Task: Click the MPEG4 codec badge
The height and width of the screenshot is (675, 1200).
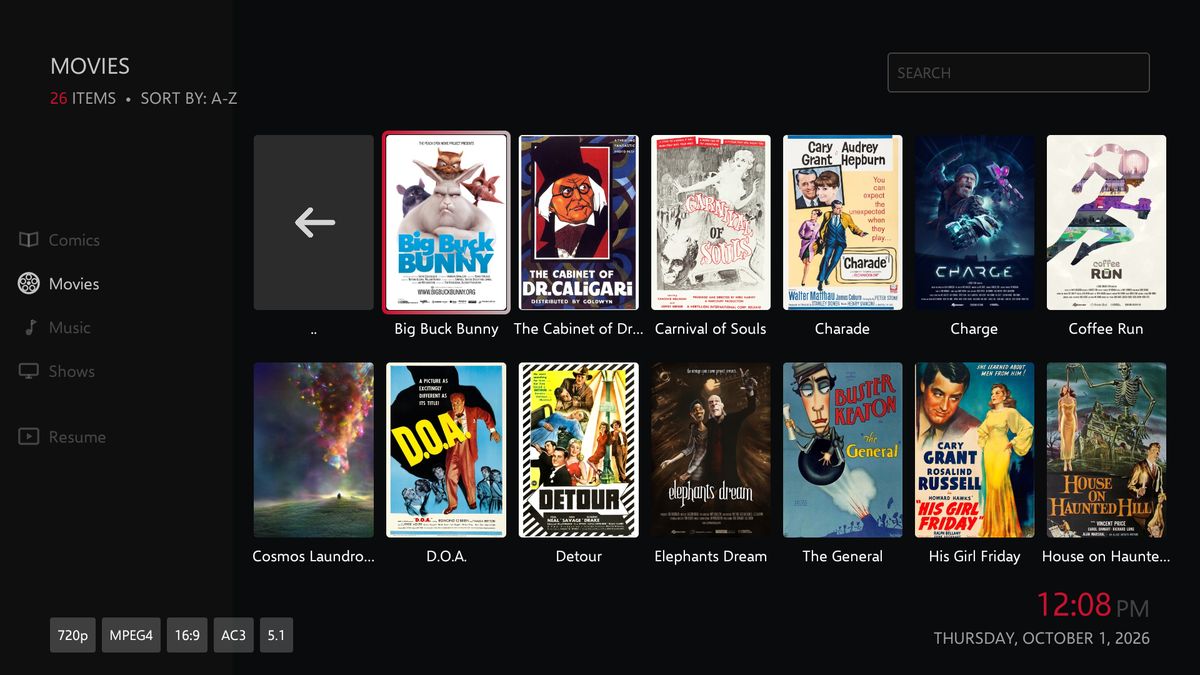Action: pos(131,635)
